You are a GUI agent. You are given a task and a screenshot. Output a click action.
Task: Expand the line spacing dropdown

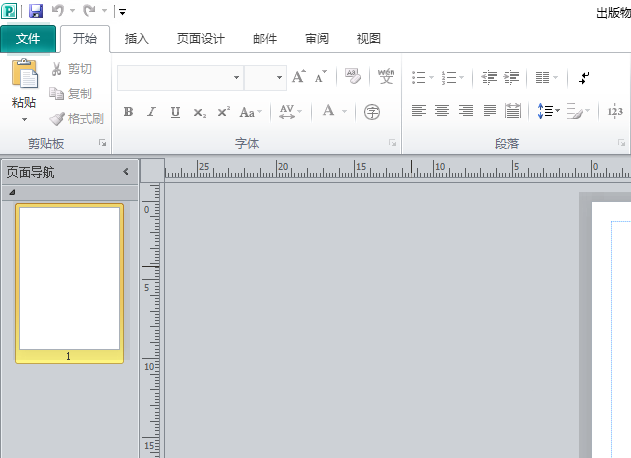pos(557,111)
